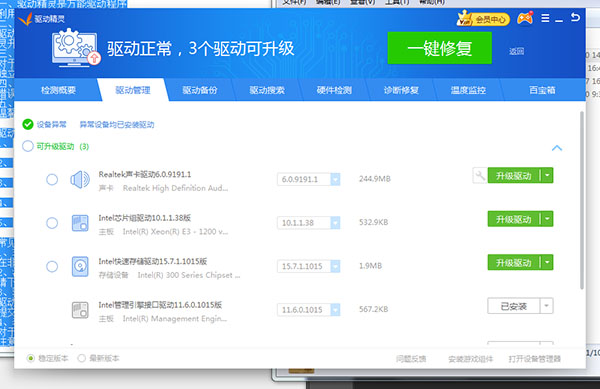Open the game controller icon in title bar
The height and width of the screenshot is (389, 600).
point(525,18)
